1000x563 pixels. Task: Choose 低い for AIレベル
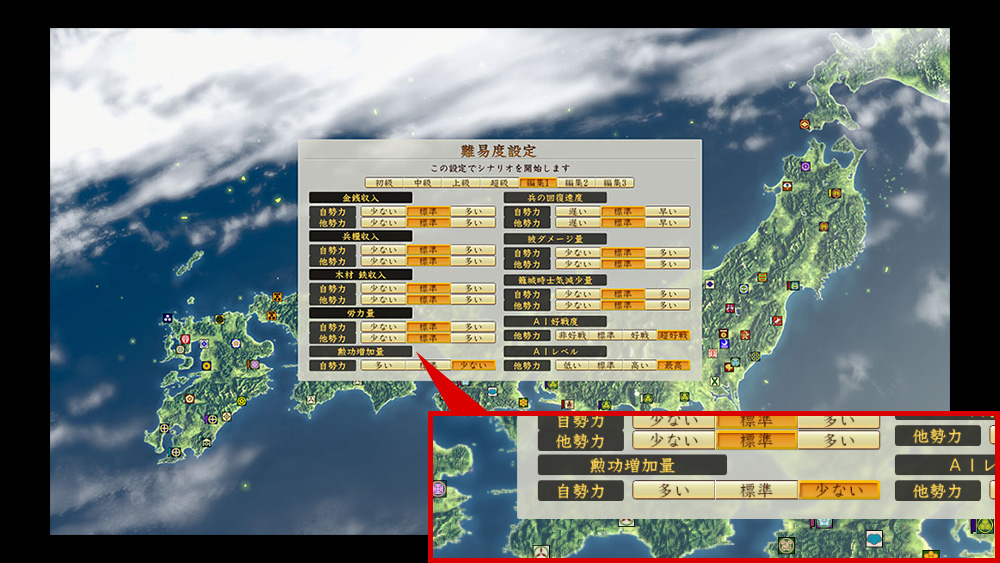tap(572, 366)
